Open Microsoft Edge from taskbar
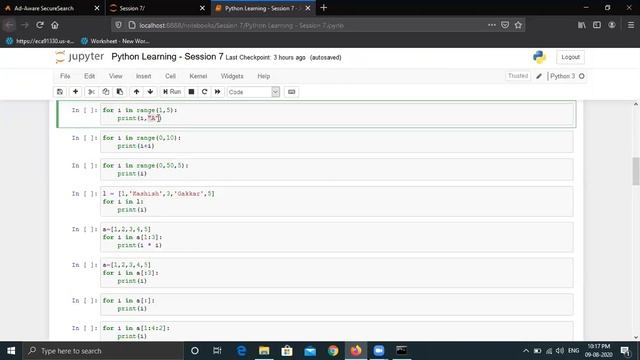640x360 pixels. coord(241,351)
